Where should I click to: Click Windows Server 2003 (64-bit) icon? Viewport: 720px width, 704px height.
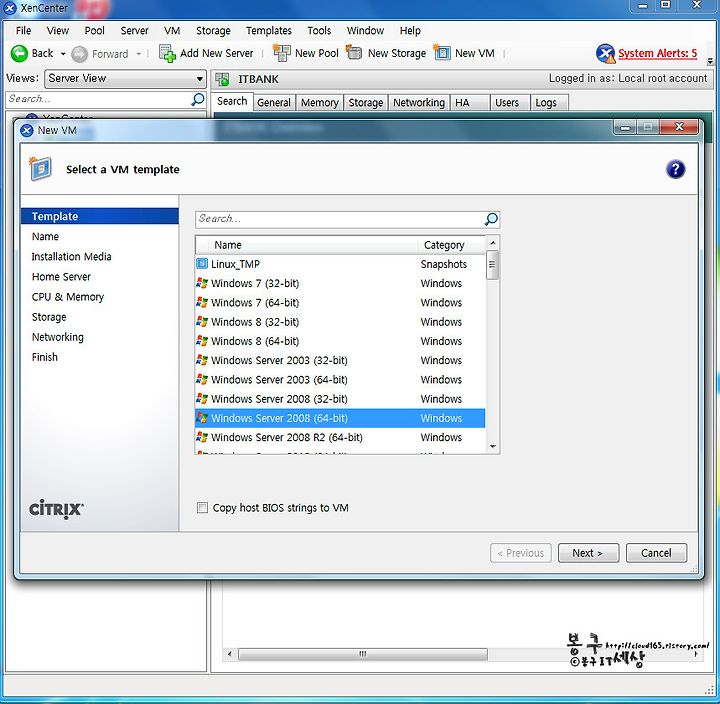(x=202, y=379)
